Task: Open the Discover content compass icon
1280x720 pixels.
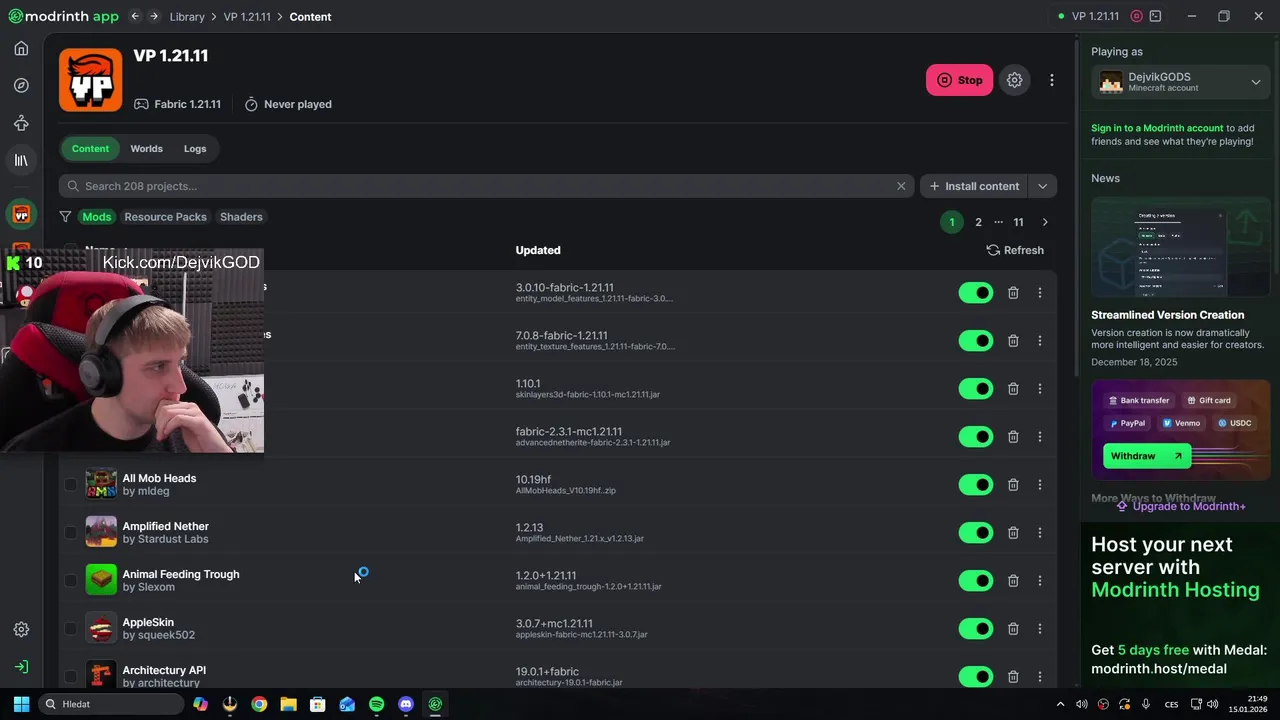Action: (21, 86)
